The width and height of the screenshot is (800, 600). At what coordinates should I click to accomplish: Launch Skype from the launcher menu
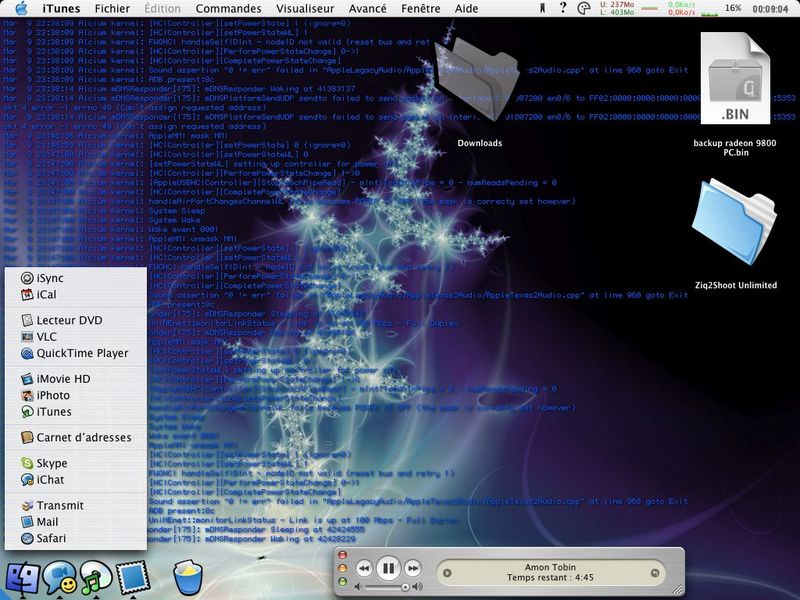(x=76, y=463)
